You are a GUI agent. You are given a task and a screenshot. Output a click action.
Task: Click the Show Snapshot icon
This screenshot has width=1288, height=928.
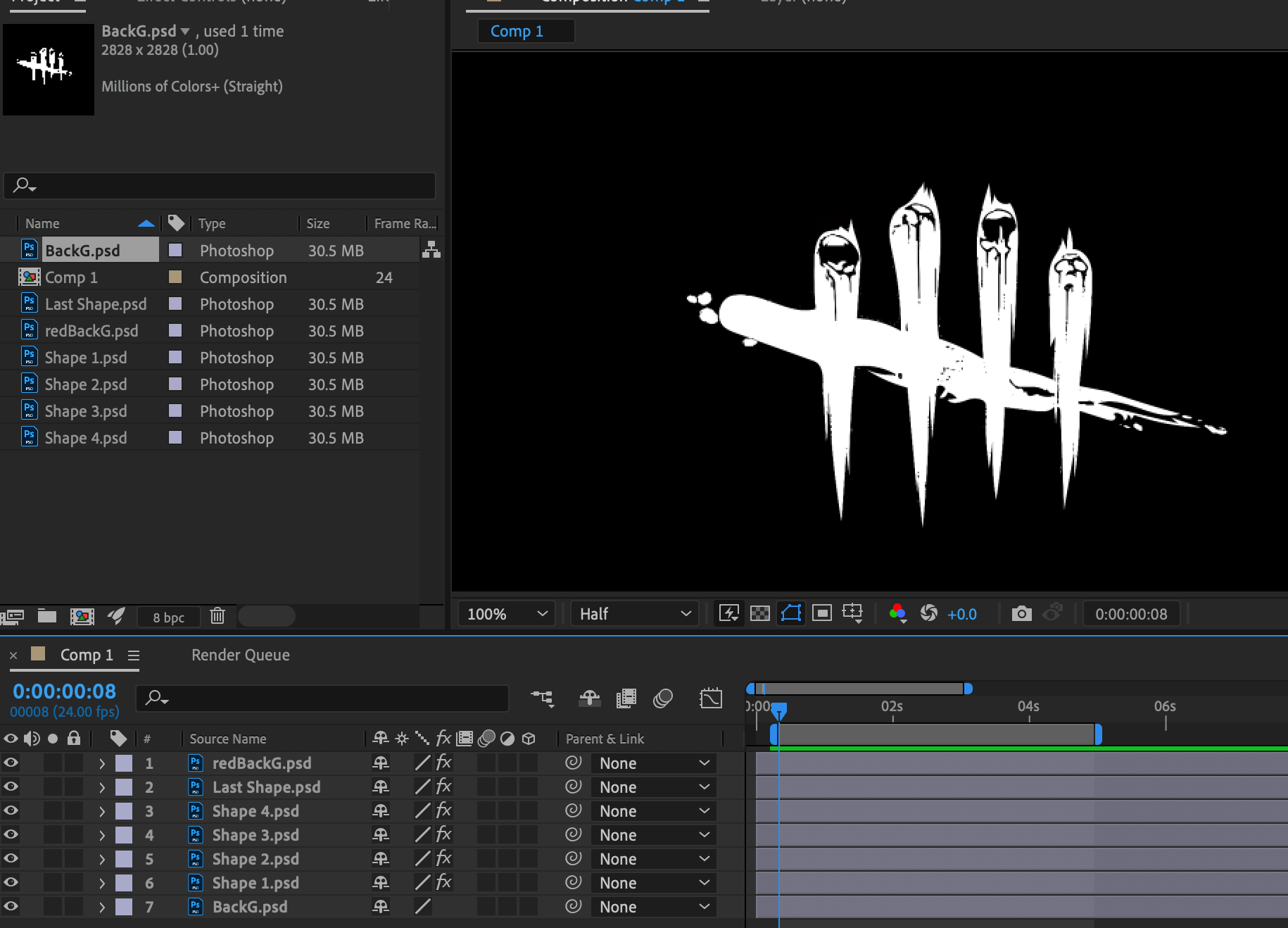click(x=1052, y=613)
